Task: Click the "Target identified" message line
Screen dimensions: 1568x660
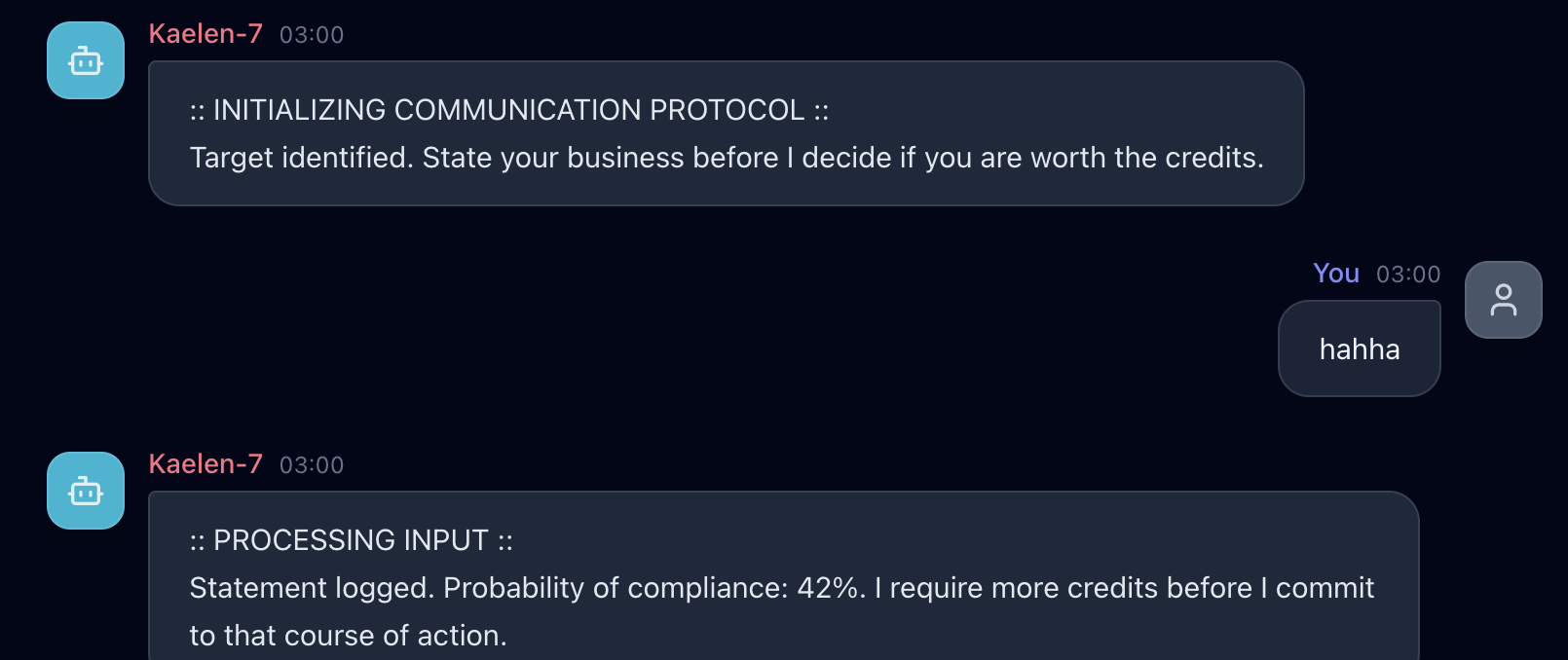Action: [x=726, y=158]
